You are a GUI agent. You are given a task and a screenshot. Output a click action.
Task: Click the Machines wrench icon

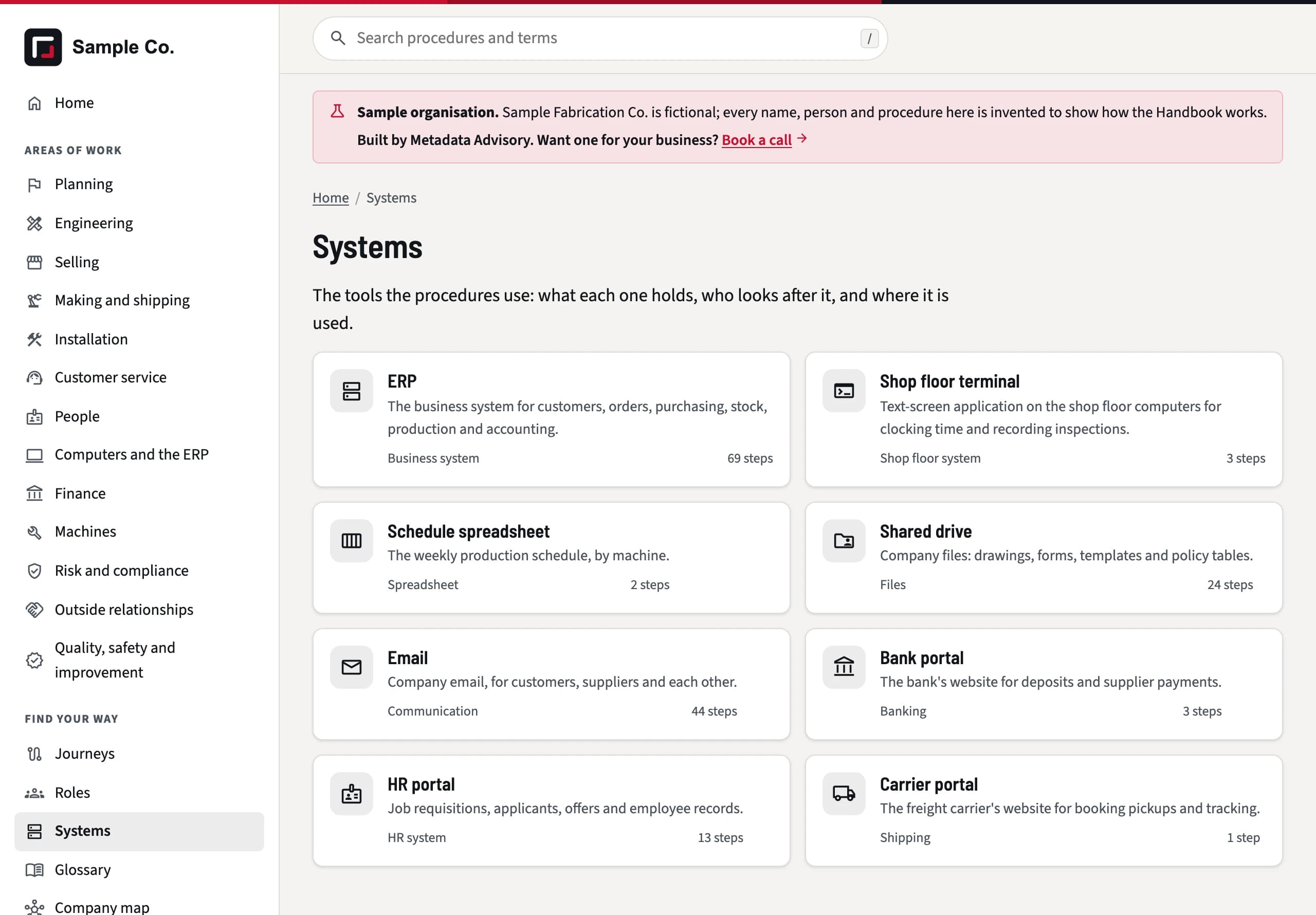[34, 532]
